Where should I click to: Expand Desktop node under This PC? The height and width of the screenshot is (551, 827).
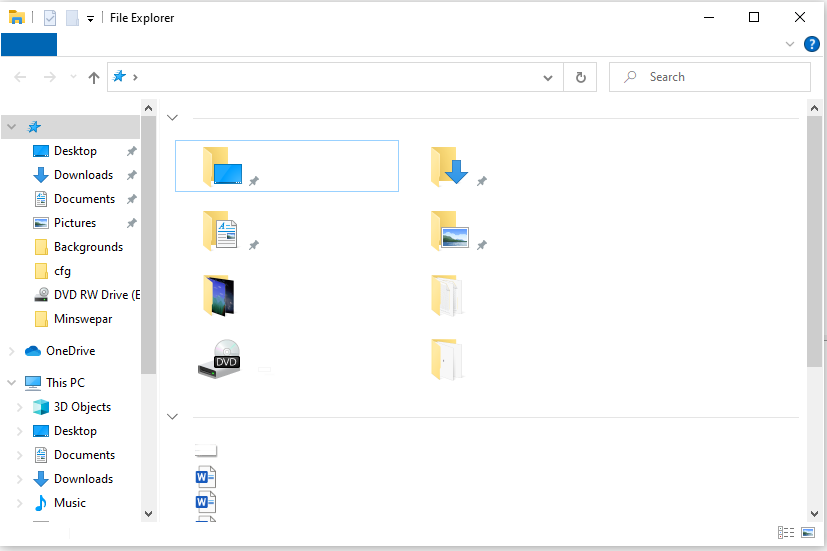point(20,431)
